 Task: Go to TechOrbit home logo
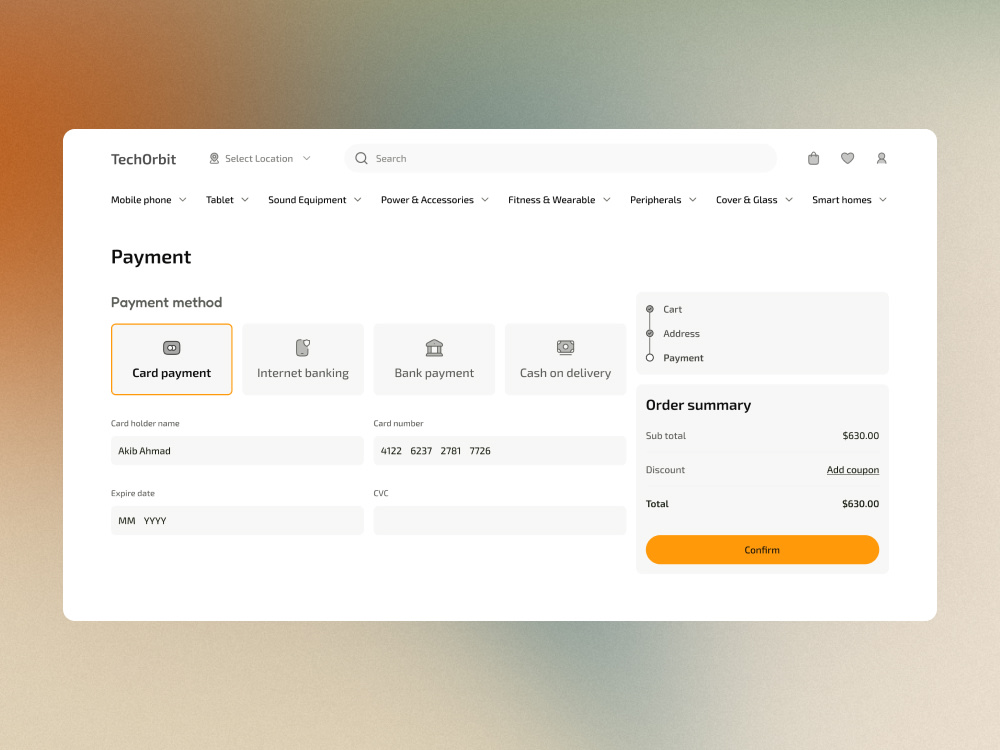[x=143, y=159]
